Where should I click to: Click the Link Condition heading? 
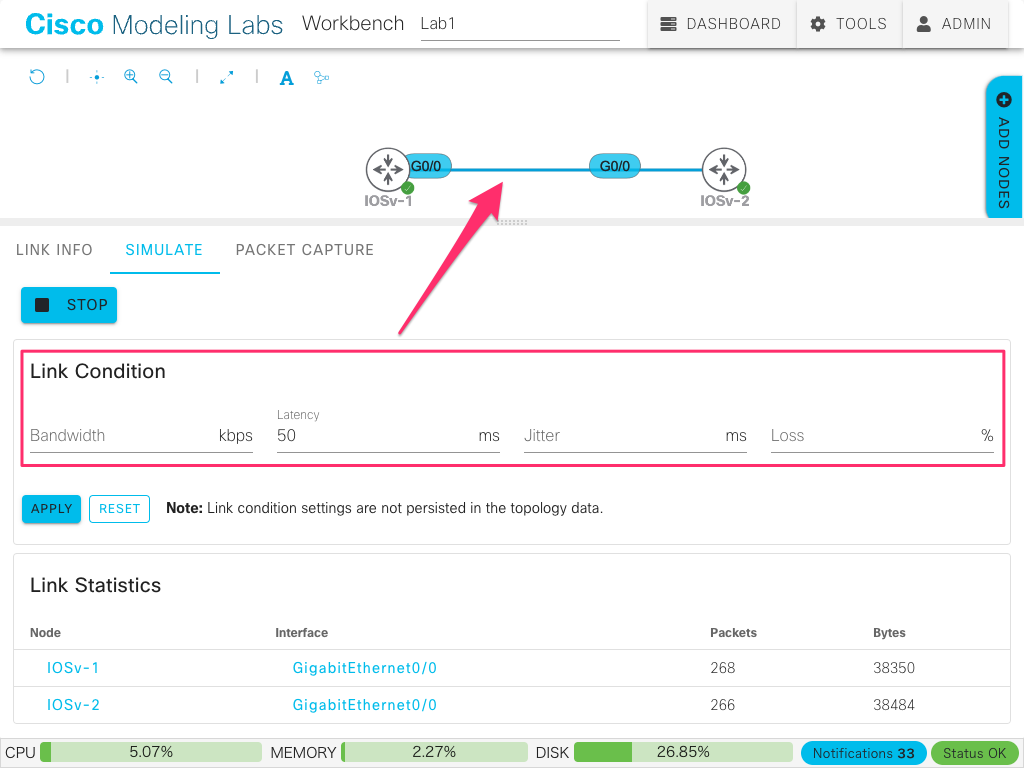coord(98,372)
